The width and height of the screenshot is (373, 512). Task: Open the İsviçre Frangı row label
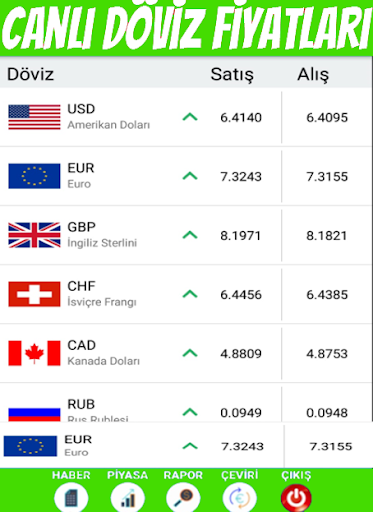pyautogui.click(x=102, y=302)
